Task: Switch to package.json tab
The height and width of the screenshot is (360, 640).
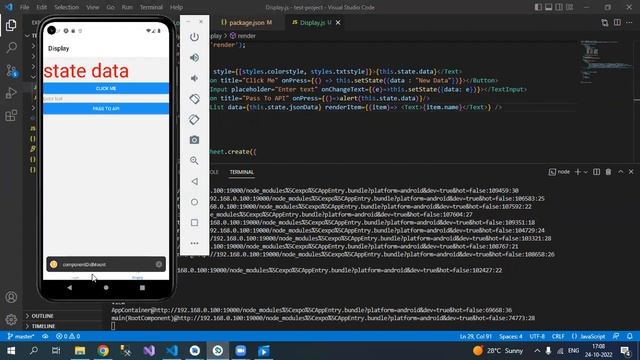Action: pos(246,22)
